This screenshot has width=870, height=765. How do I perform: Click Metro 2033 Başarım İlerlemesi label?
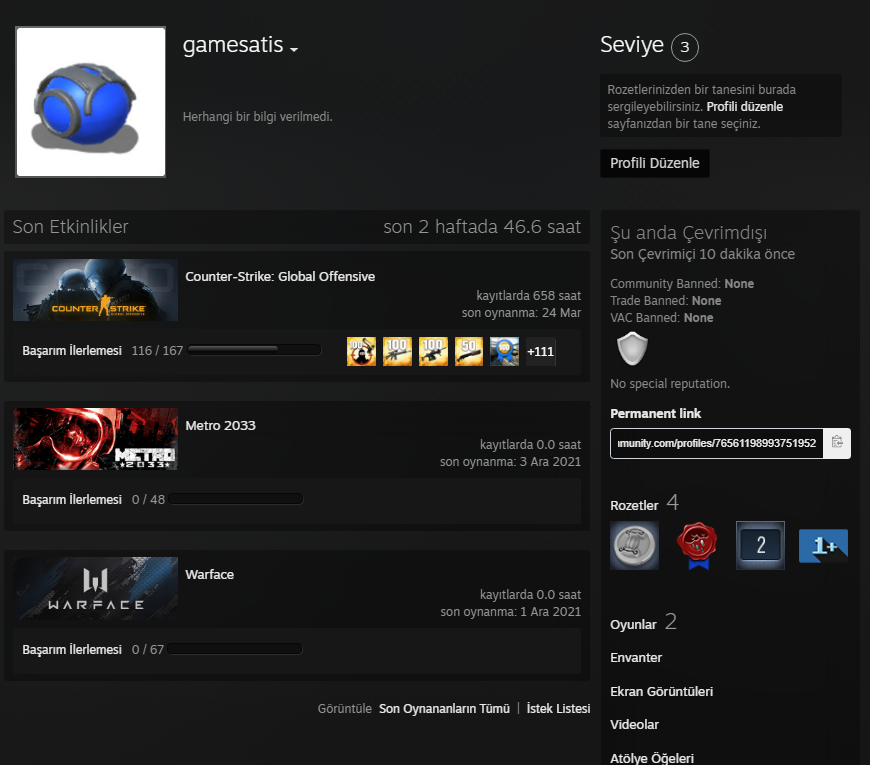72,499
